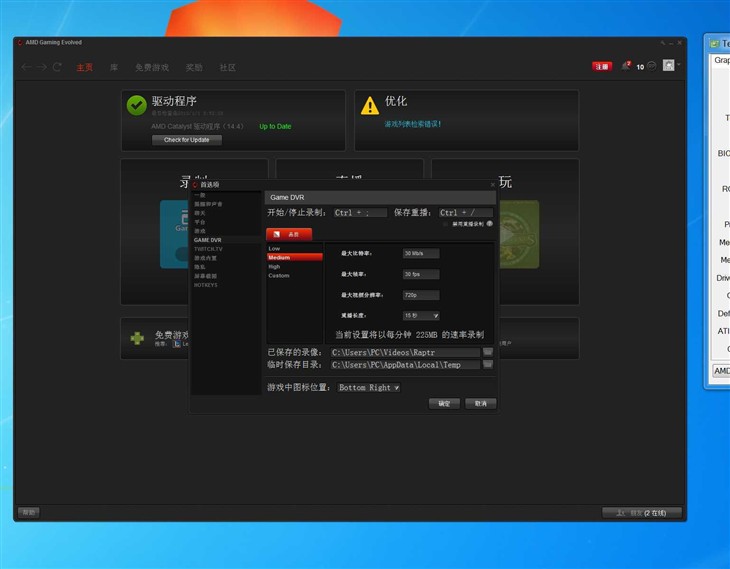Image resolution: width=730 pixels, height=569 pixels.
Task: Select TWITCH.TV in preferences sidebar
Action: (207, 249)
